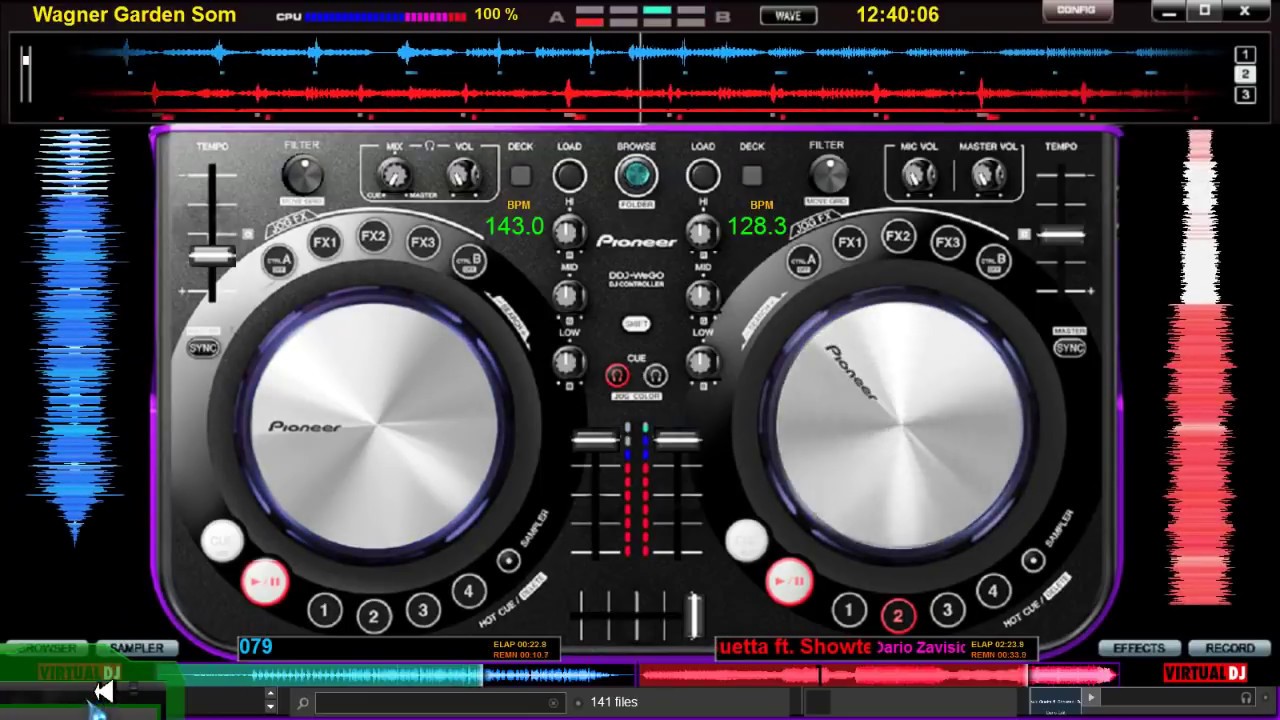Click the browser search field
Viewport: 1280px width, 720px height.
coord(440,703)
